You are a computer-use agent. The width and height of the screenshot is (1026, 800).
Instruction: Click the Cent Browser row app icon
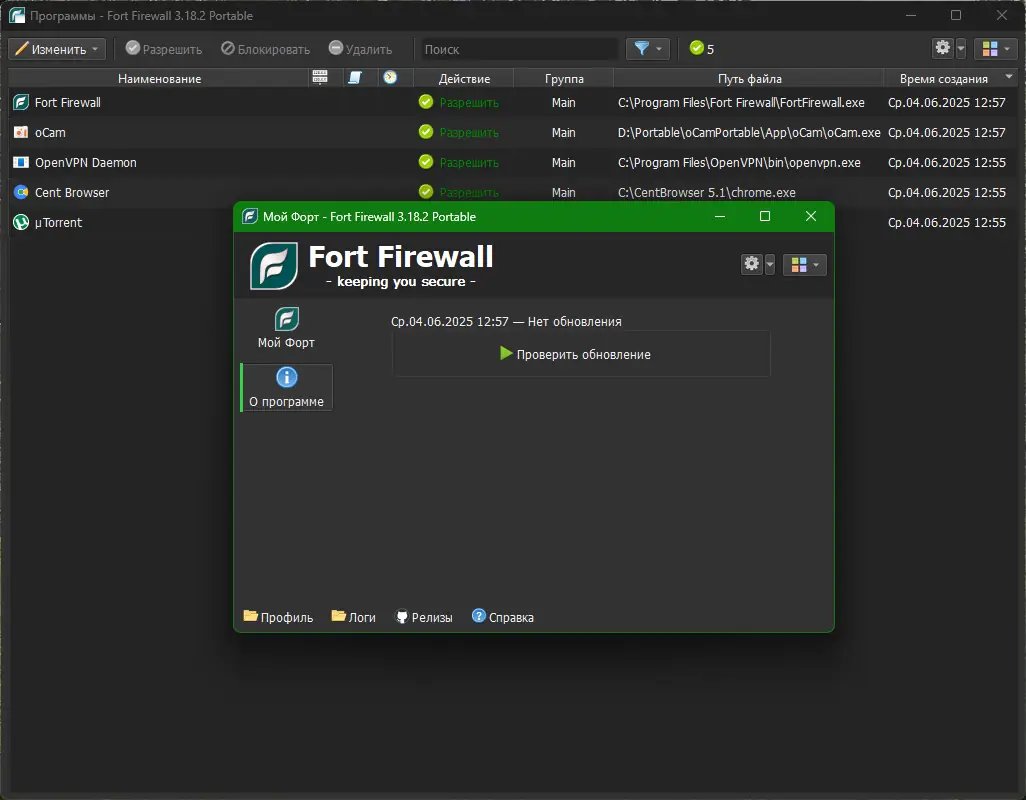click(x=21, y=193)
